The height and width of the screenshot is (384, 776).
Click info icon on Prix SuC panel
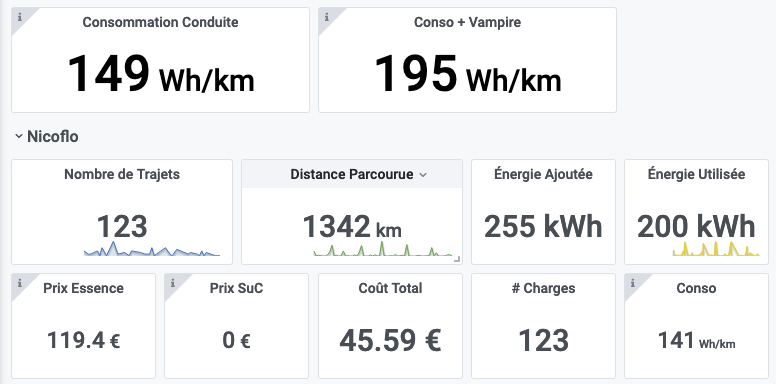tap(173, 284)
